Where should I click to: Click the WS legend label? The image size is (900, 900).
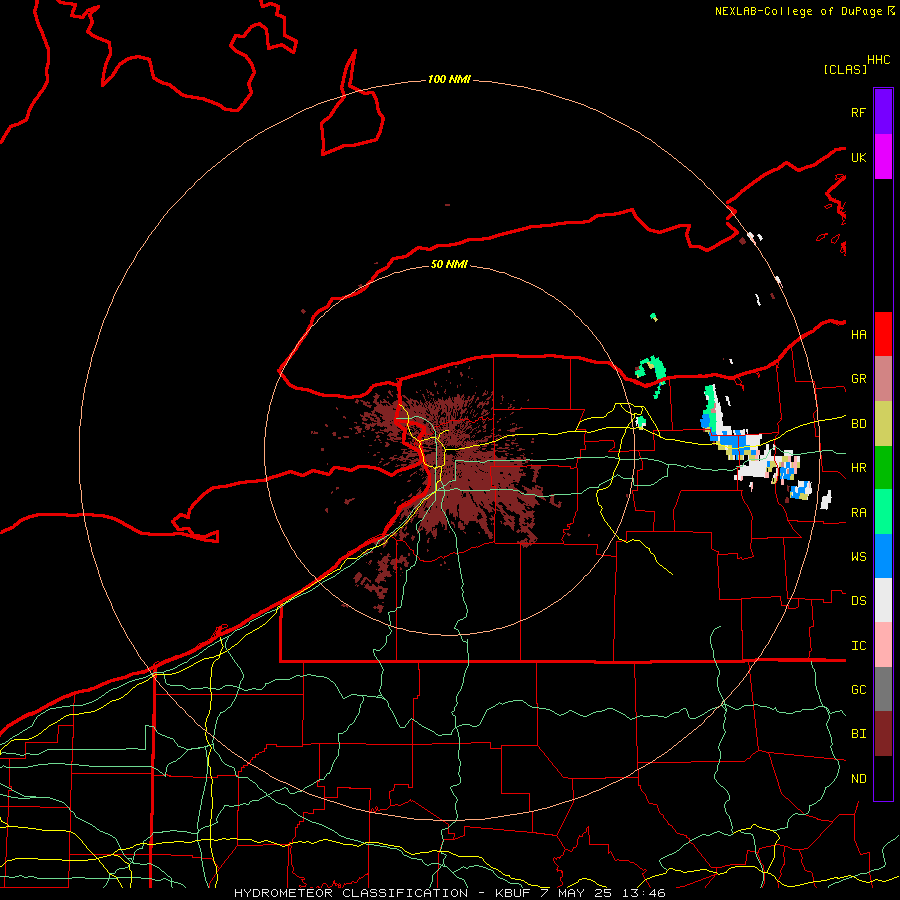click(858, 557)
